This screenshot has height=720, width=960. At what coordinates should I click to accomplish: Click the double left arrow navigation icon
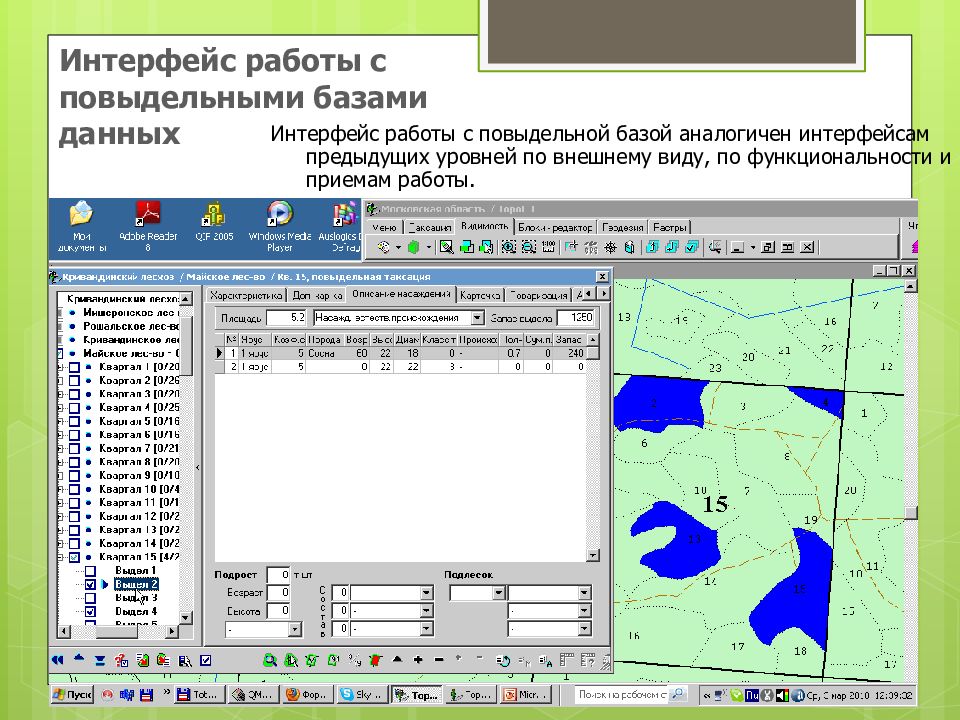pos(58,660)
